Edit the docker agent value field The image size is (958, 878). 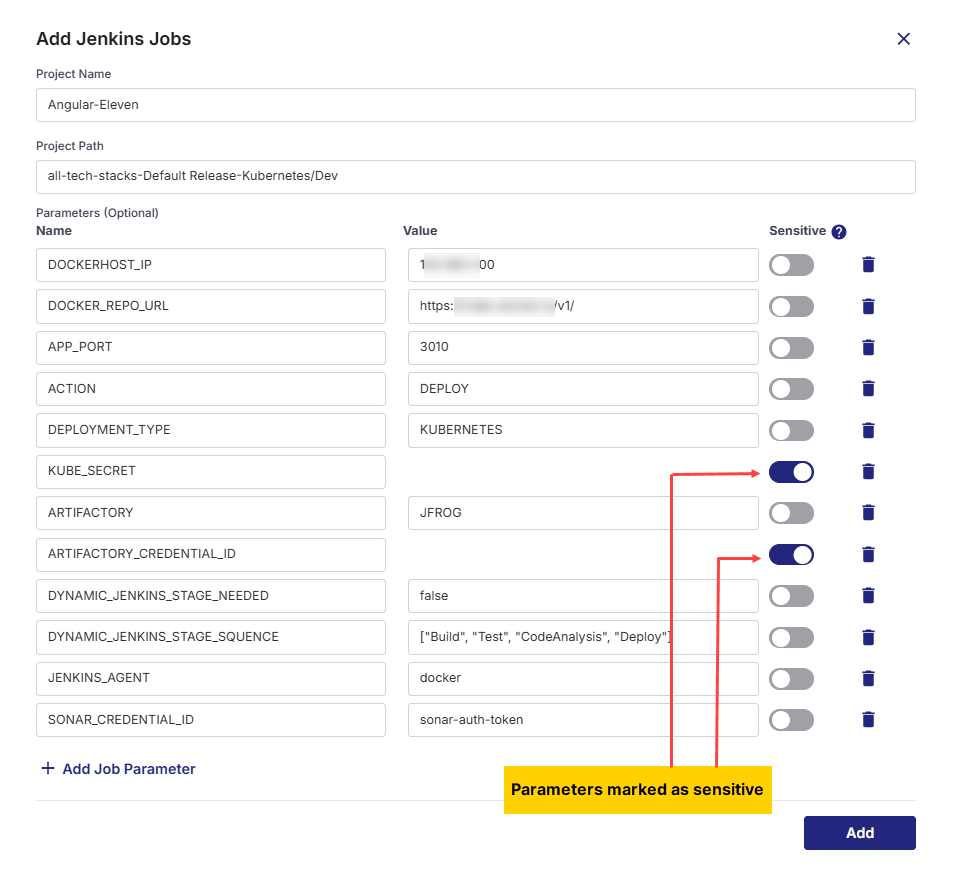point(583,679)
